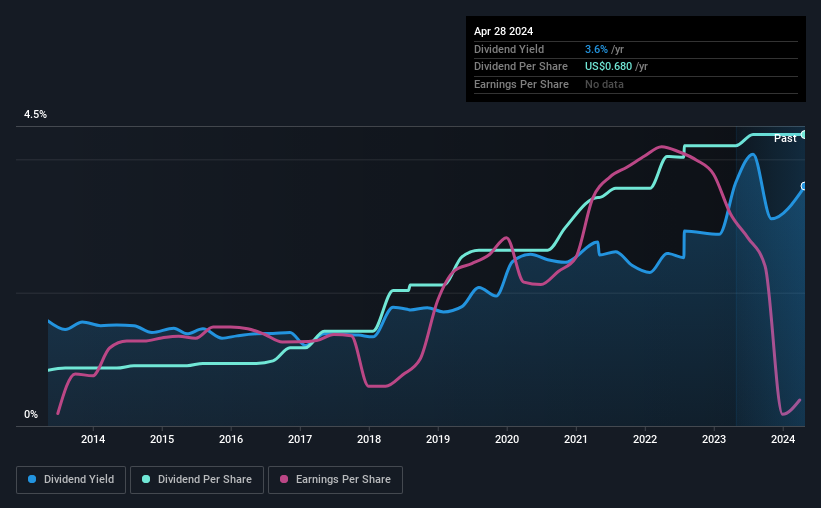Image resolution: width=821 pixels, height=508 pixels.
Task: Click the 3.6% dividend yield value
Action: click(596, 49)
